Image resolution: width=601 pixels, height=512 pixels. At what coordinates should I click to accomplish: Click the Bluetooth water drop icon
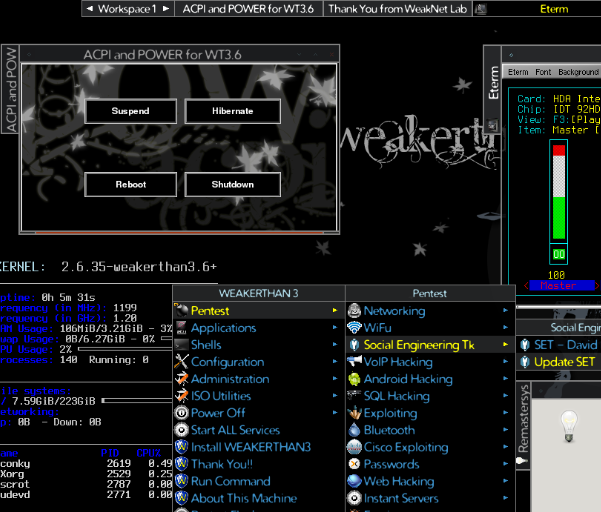click(354, 430)
